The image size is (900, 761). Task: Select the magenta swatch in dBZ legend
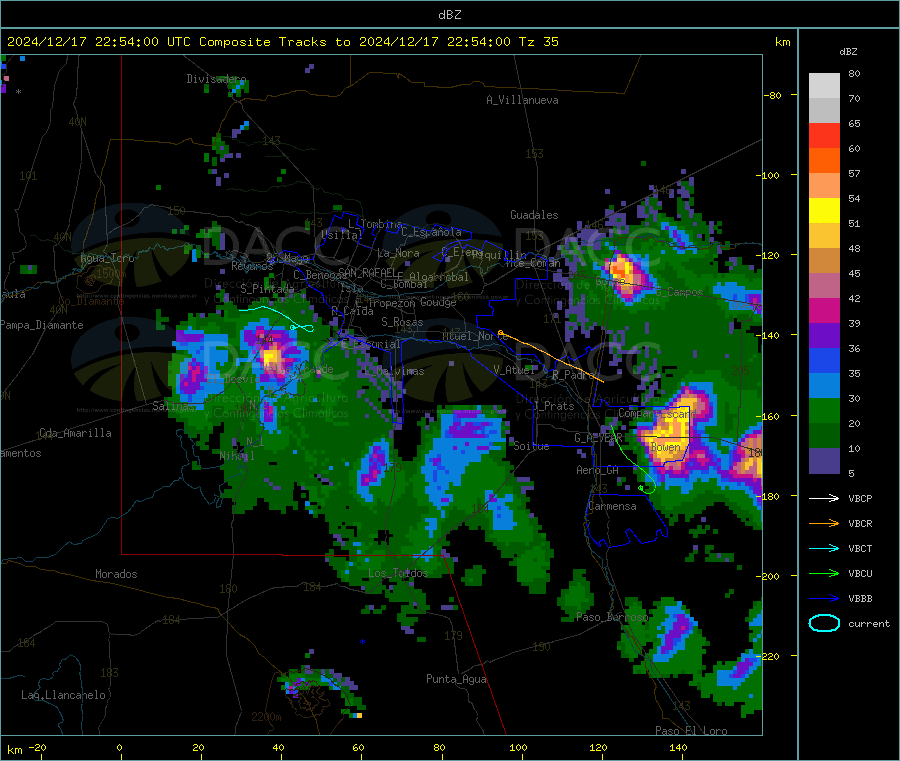coord(824,310)
